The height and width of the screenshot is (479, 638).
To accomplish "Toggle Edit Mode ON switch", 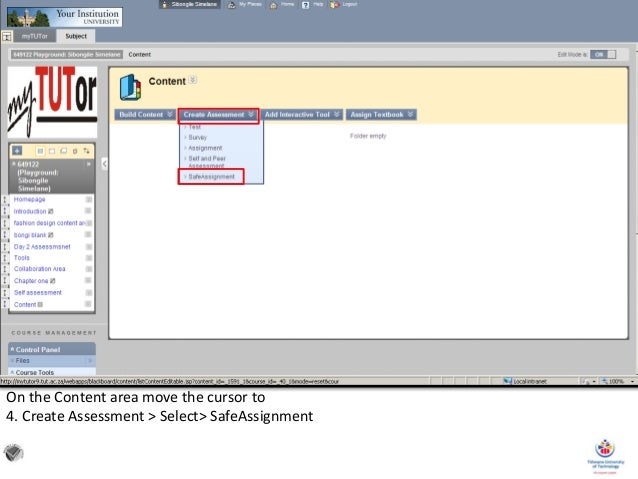I will pos(603,55).
